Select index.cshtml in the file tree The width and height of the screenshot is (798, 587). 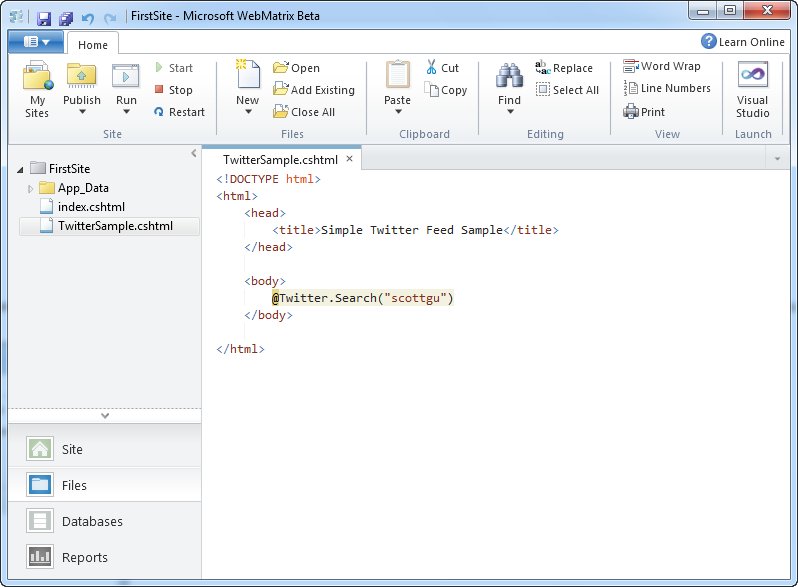click(82, 207)
